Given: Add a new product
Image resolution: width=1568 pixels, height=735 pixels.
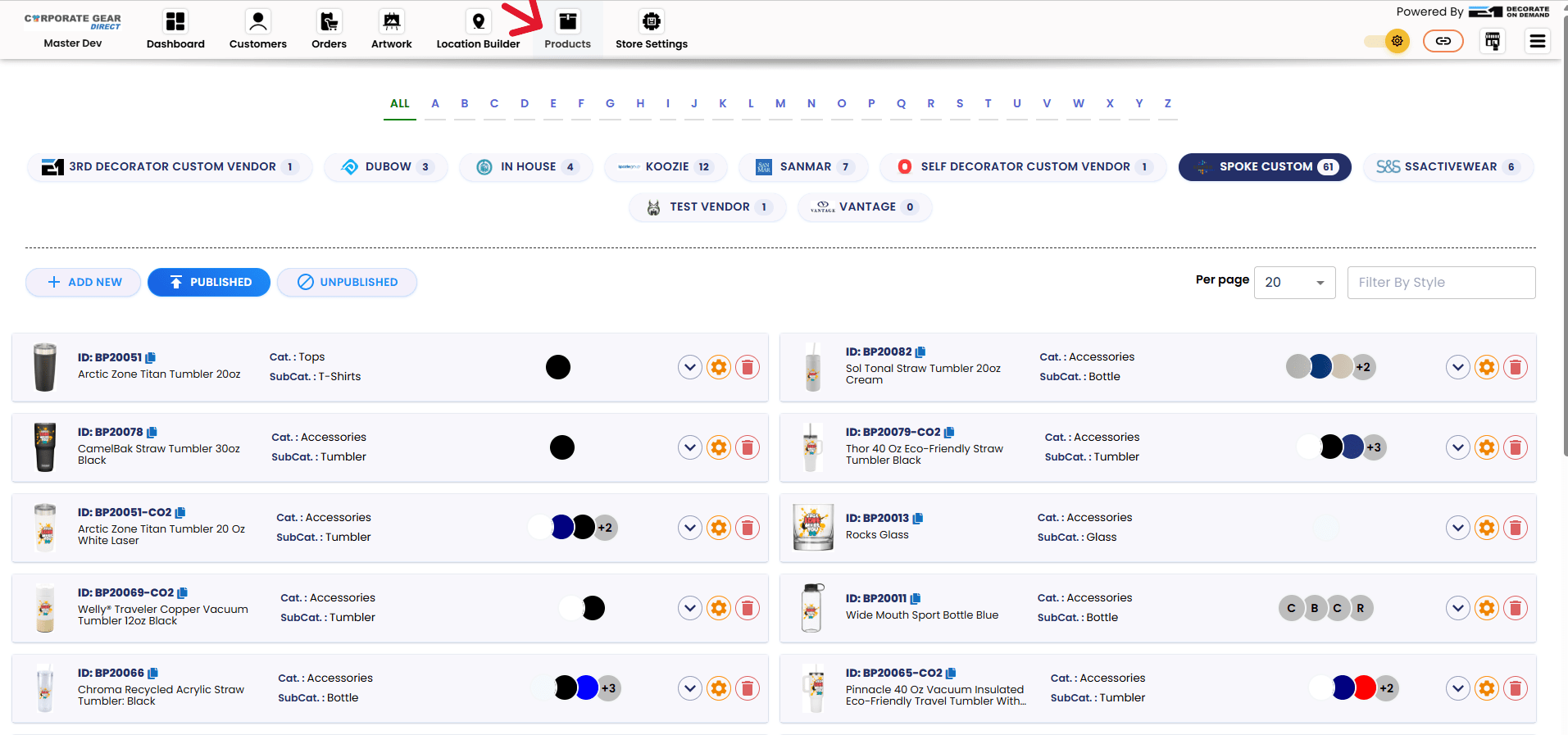Looking at the screenshot, I should click(84, 282).
